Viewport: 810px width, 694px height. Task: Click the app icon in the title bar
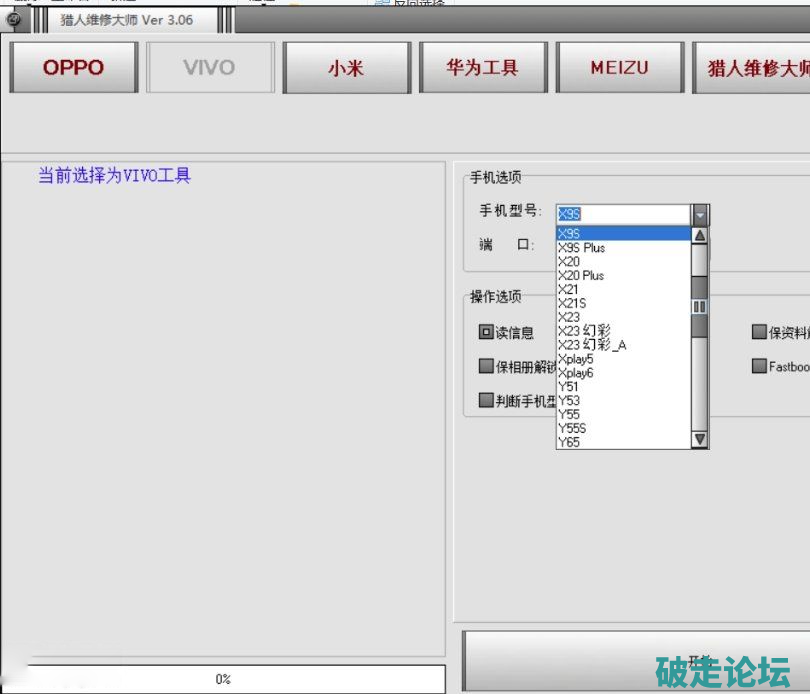click(13, 19)
